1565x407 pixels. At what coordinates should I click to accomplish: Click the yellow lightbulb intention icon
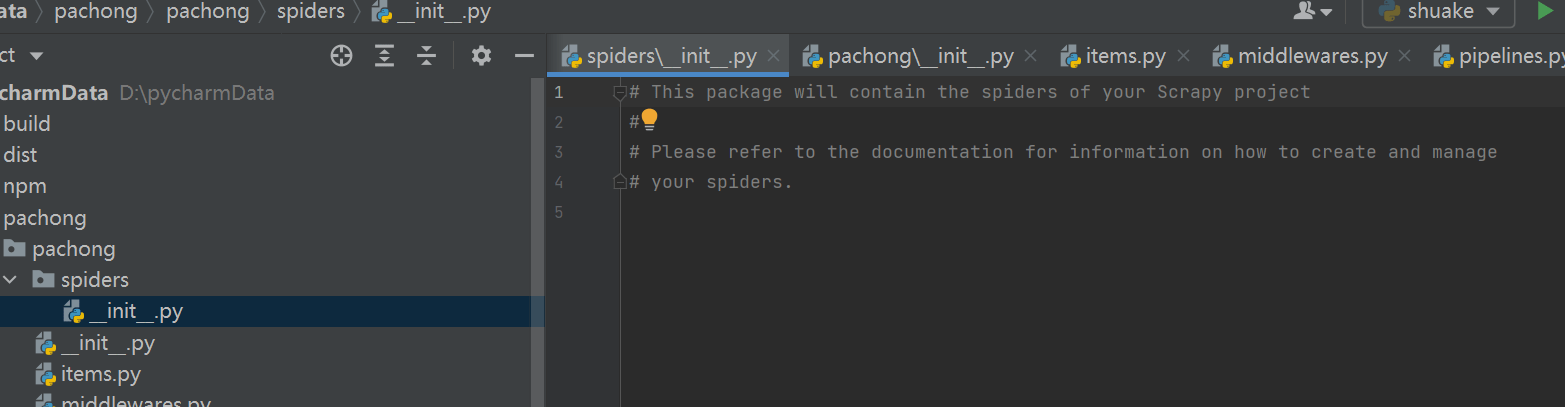[x=649, y=121]
